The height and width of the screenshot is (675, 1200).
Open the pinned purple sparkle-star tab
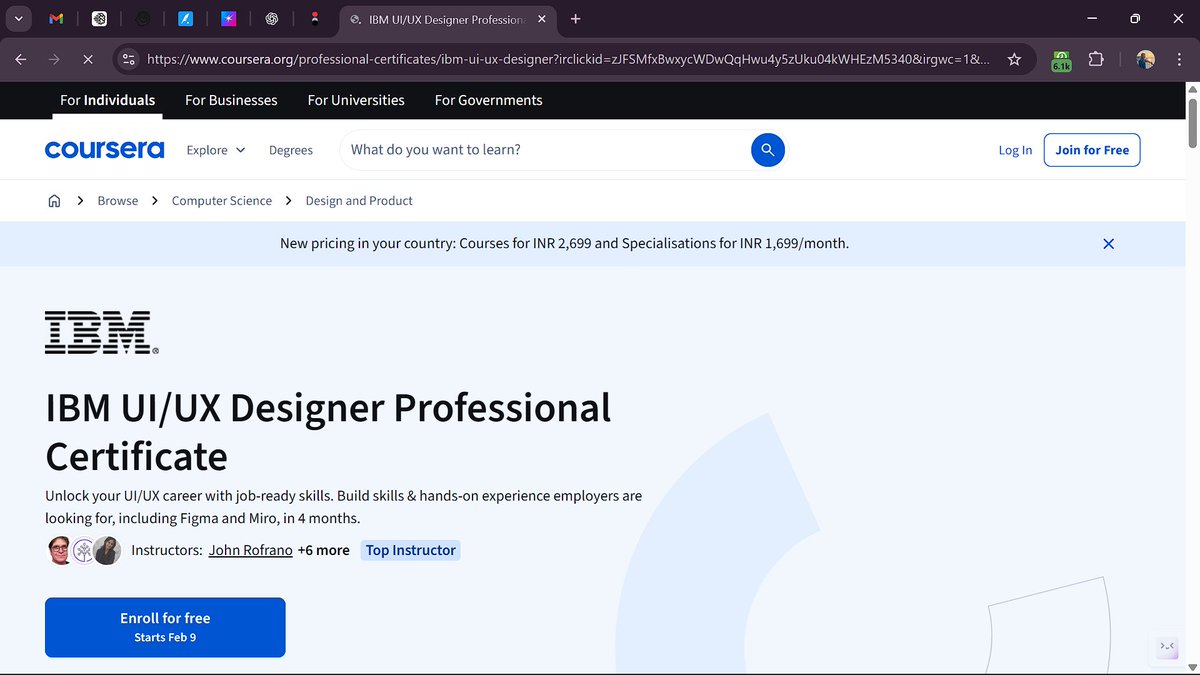[x=229, y=19]
